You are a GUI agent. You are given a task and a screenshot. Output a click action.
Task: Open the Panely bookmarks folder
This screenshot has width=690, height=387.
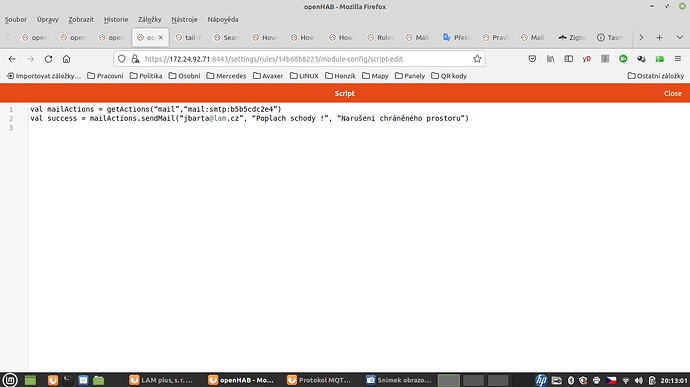pyautogui.click(x=410, y=76)
